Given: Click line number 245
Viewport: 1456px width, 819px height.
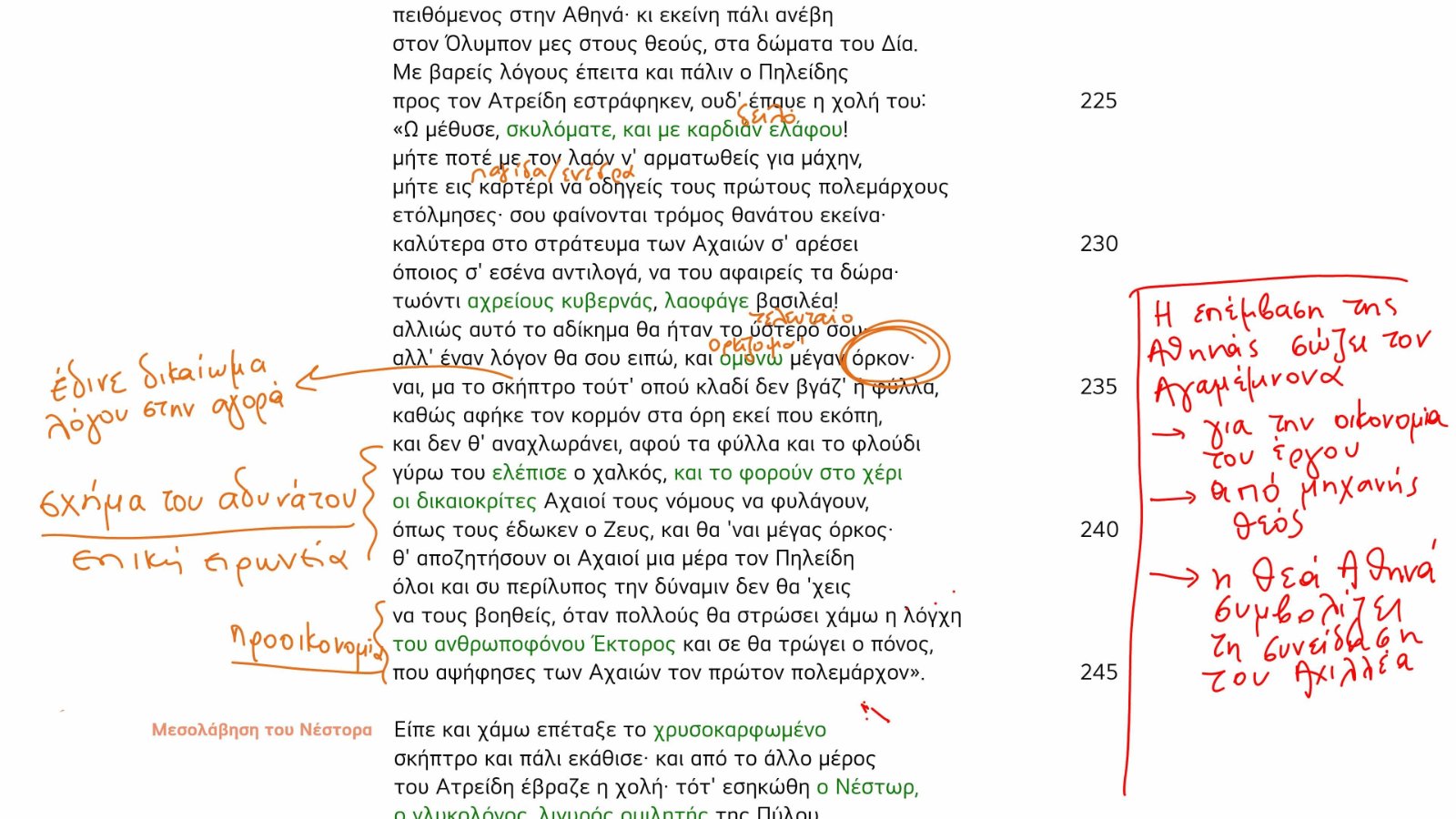Looking at the screenshot, I should click(1098, 672).
